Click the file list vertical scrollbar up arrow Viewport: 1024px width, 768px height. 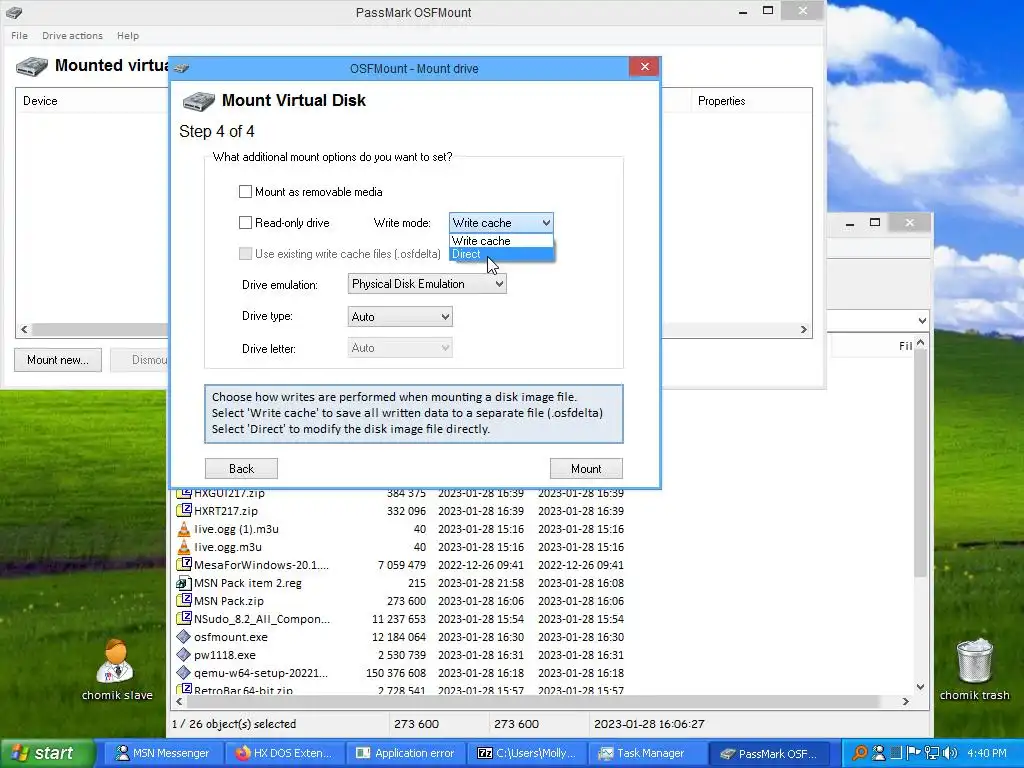[921, 342]
